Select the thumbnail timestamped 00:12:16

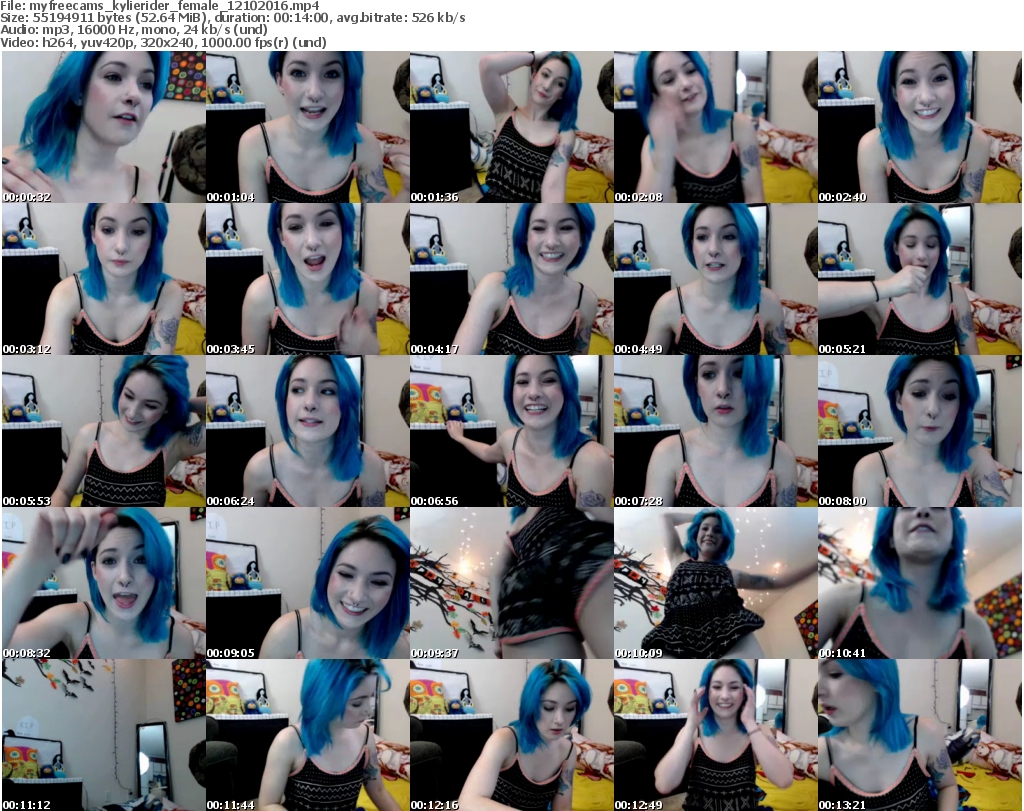click(512, 735)
